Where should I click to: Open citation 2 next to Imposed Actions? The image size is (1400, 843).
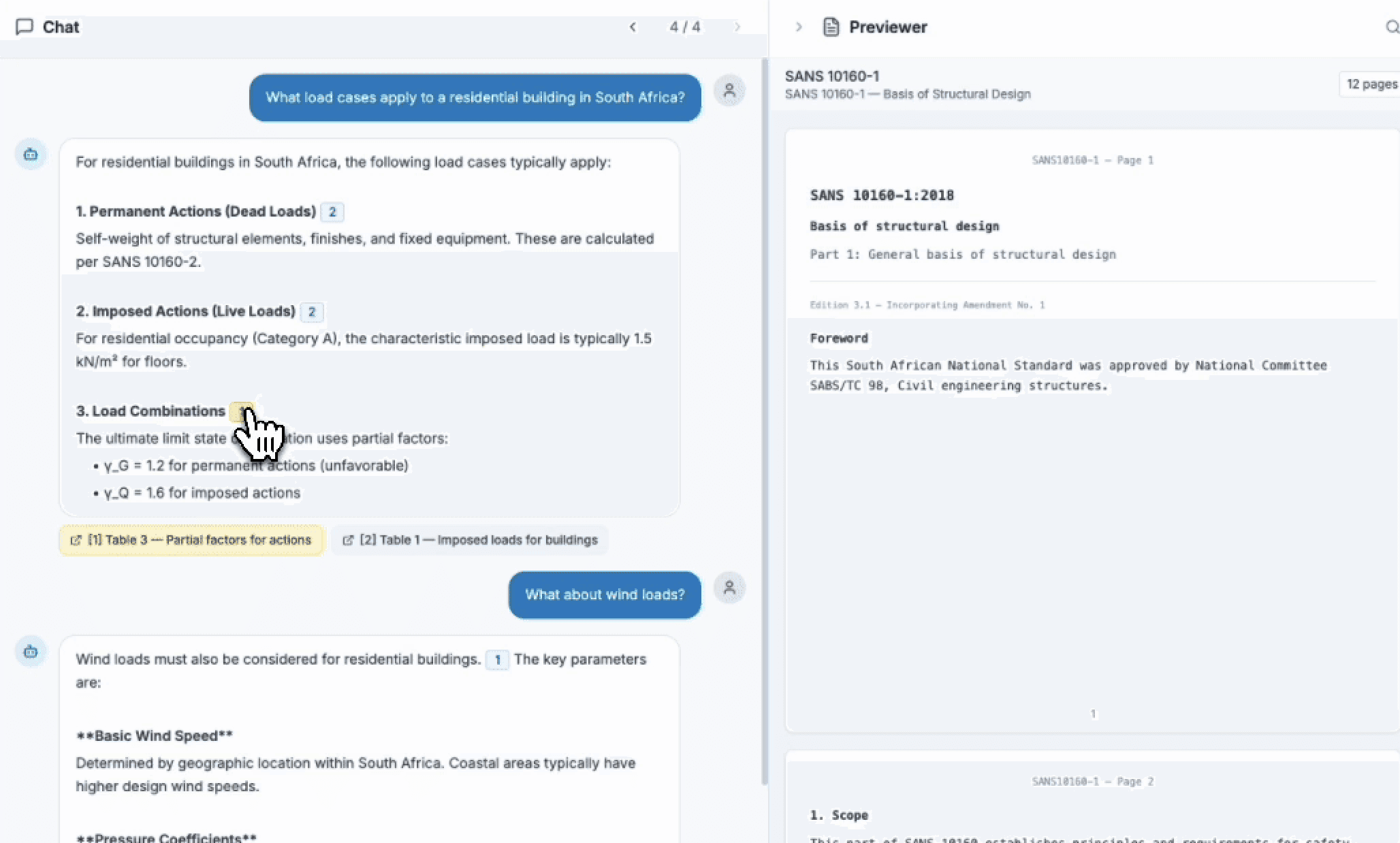coord(312,312)
